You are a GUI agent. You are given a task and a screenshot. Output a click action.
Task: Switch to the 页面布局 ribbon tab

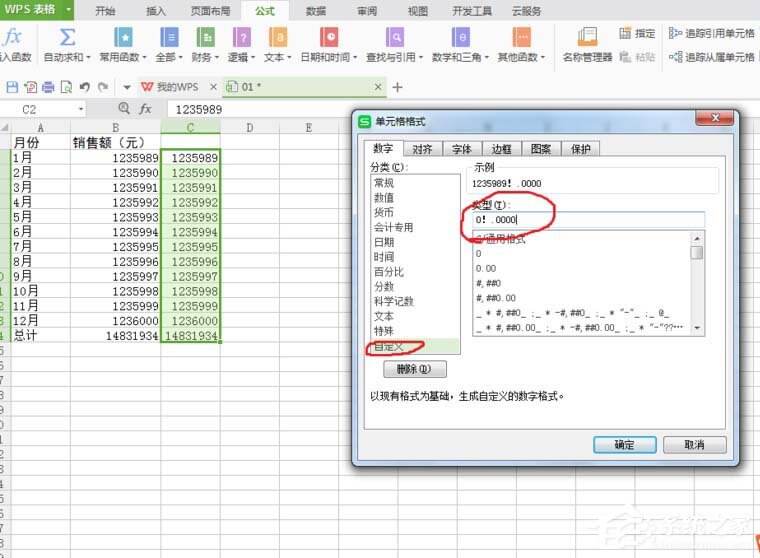point(210,11)
